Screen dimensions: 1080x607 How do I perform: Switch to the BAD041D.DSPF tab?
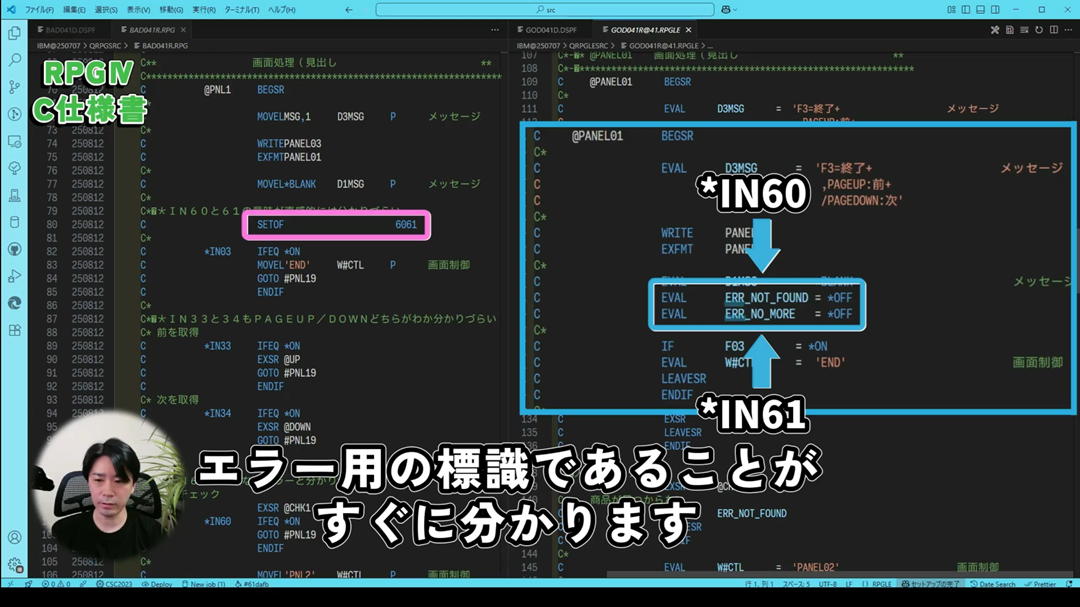[x=69, y=30]
